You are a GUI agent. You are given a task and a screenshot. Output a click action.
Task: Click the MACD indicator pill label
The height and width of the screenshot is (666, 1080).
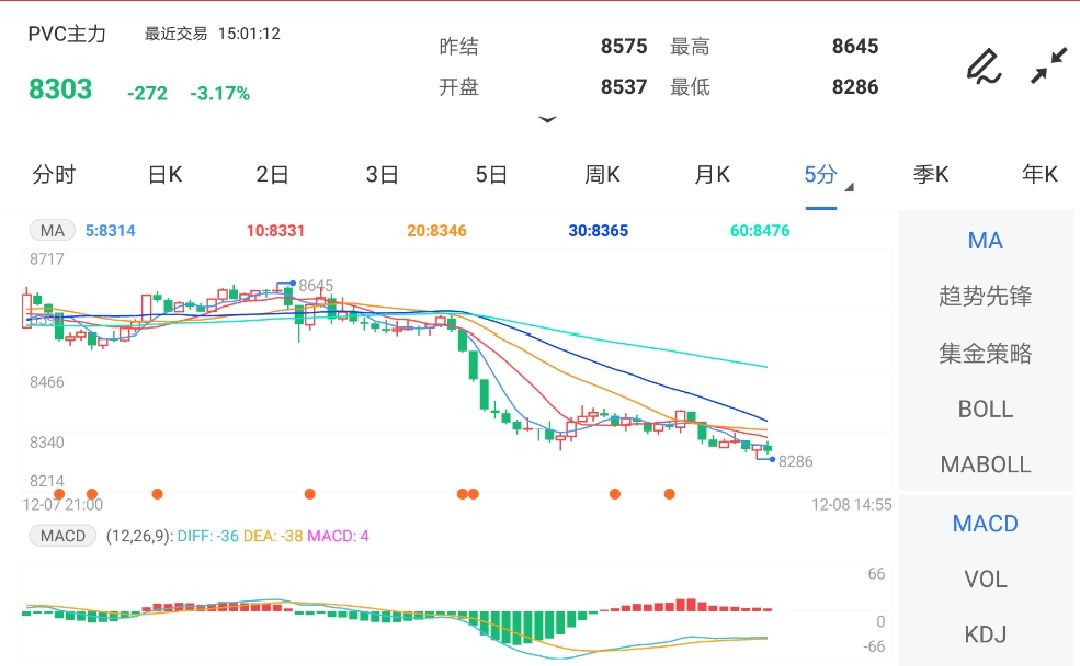(x=63, y=535)
